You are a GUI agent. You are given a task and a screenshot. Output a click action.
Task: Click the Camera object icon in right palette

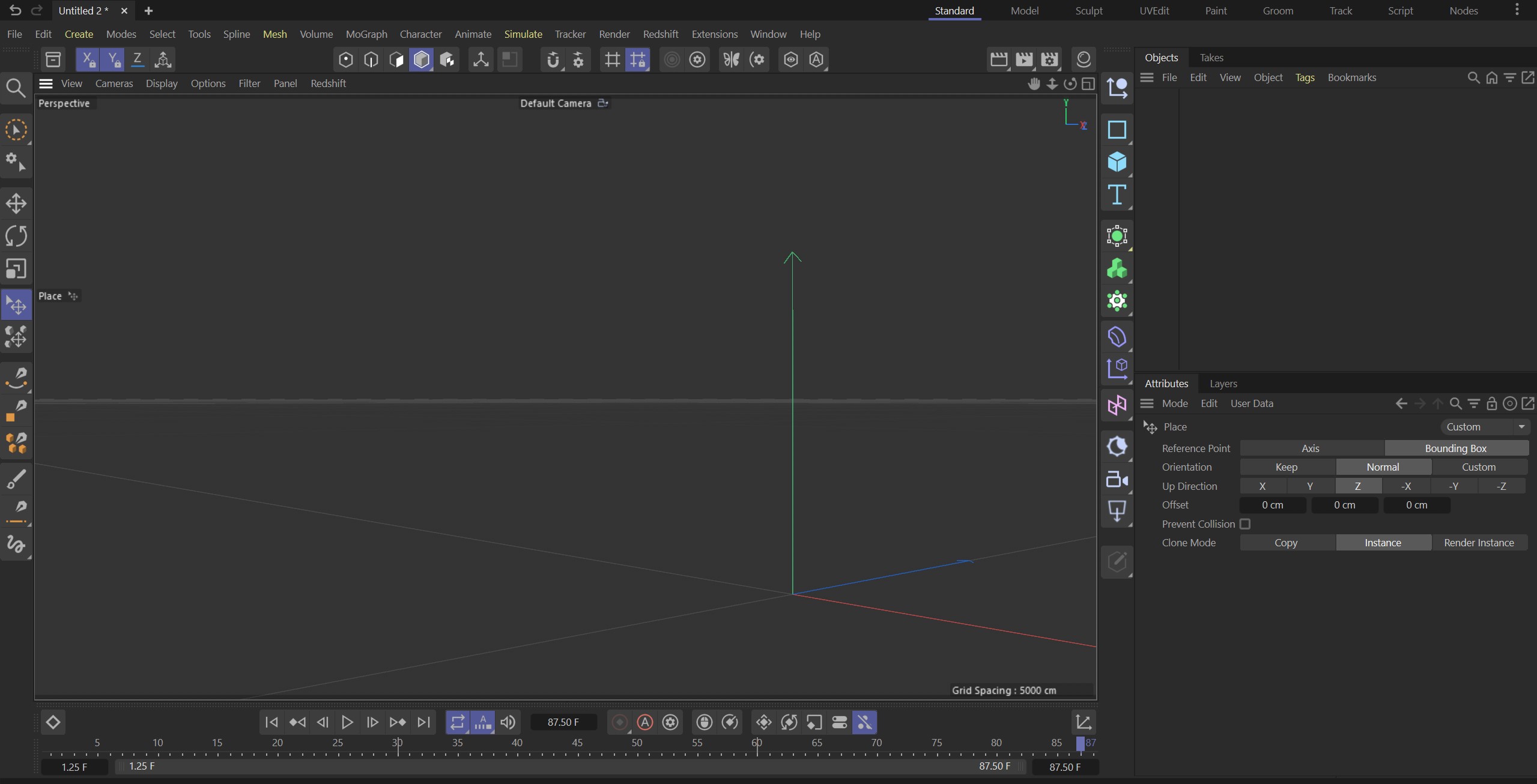[x=1117, y=480]
